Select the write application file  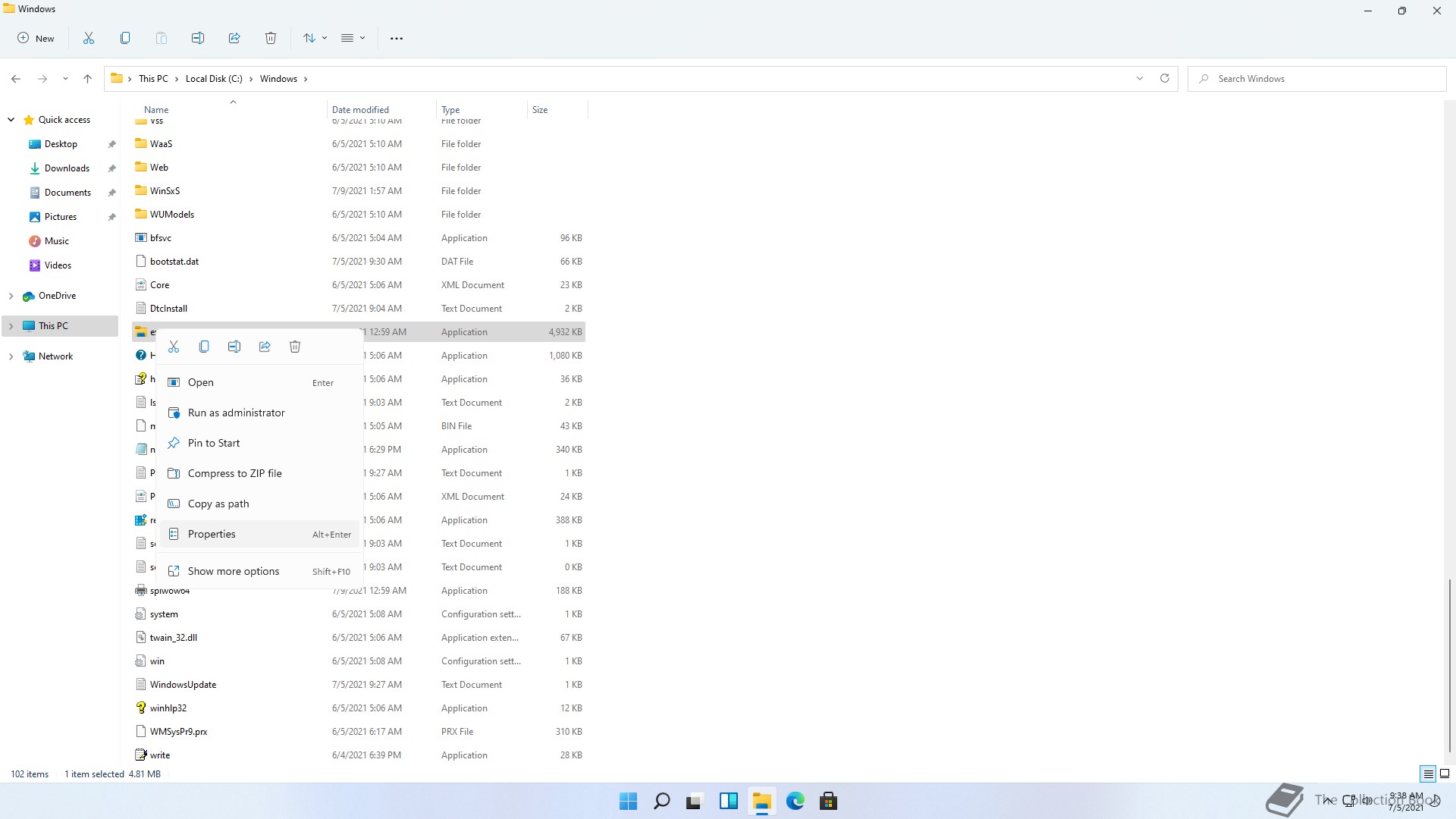tap(359, 755)
